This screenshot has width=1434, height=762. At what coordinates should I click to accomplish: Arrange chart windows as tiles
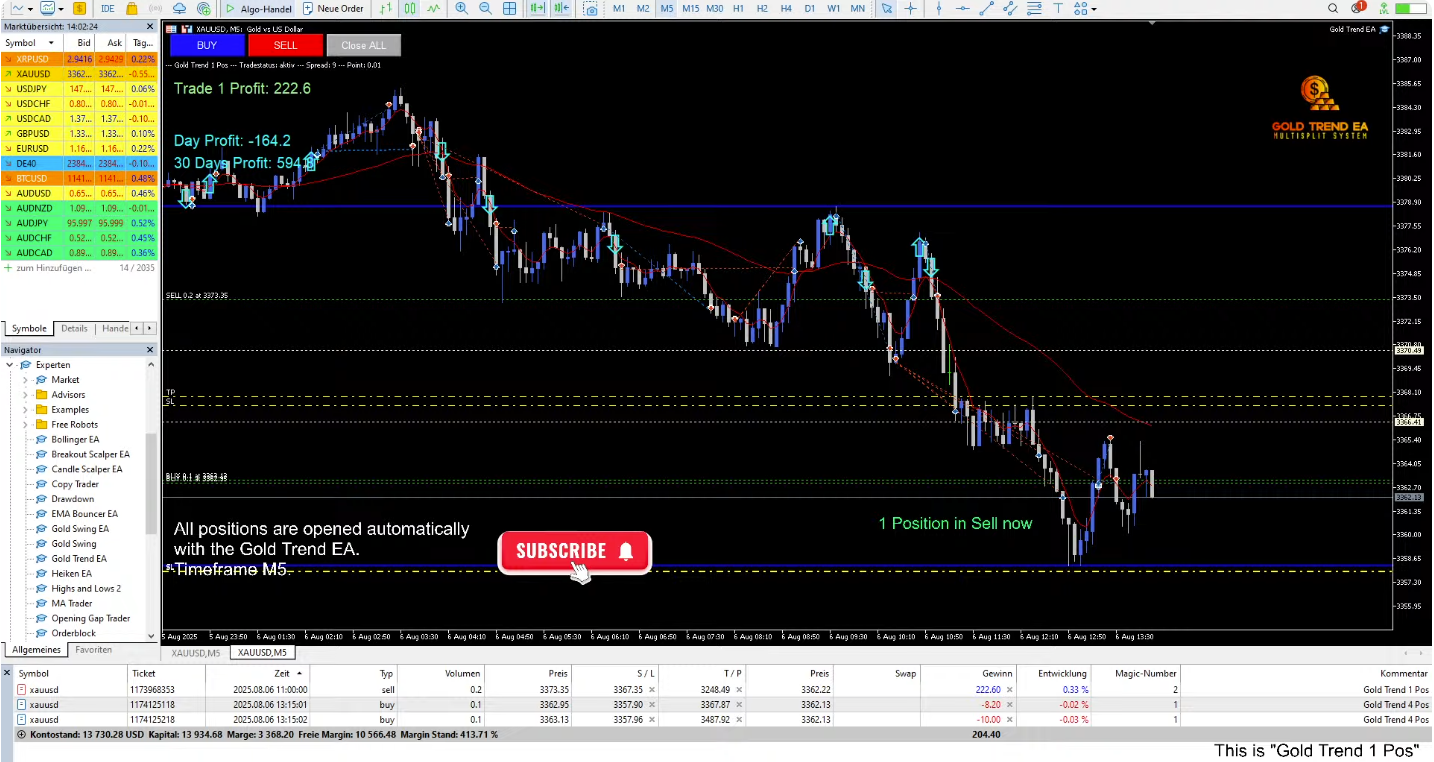509,8
